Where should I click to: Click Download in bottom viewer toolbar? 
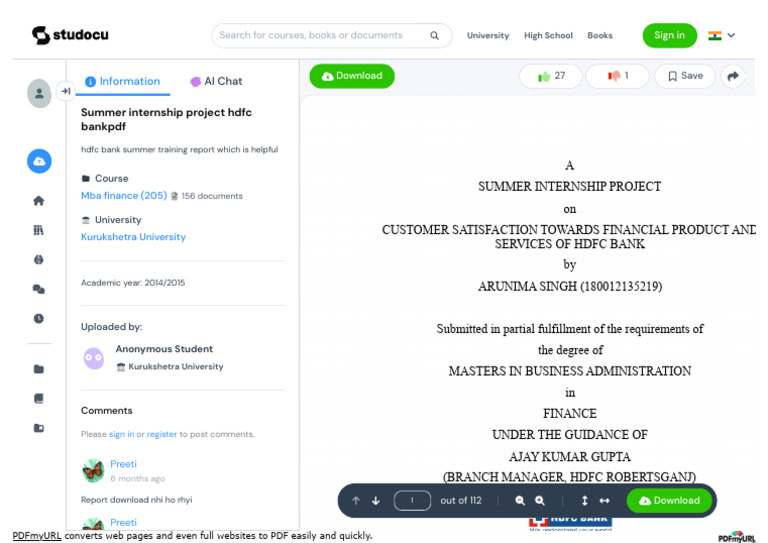[670, 500]
